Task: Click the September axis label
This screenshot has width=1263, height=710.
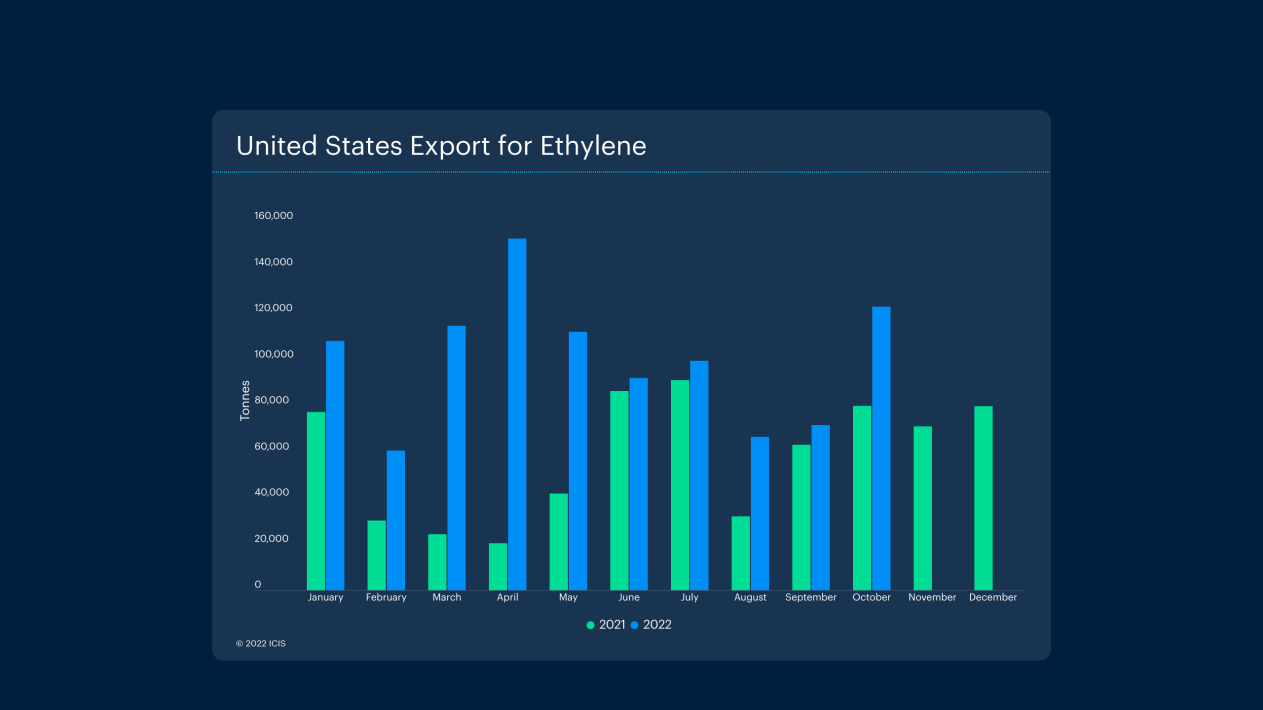Action: point(810,597)
